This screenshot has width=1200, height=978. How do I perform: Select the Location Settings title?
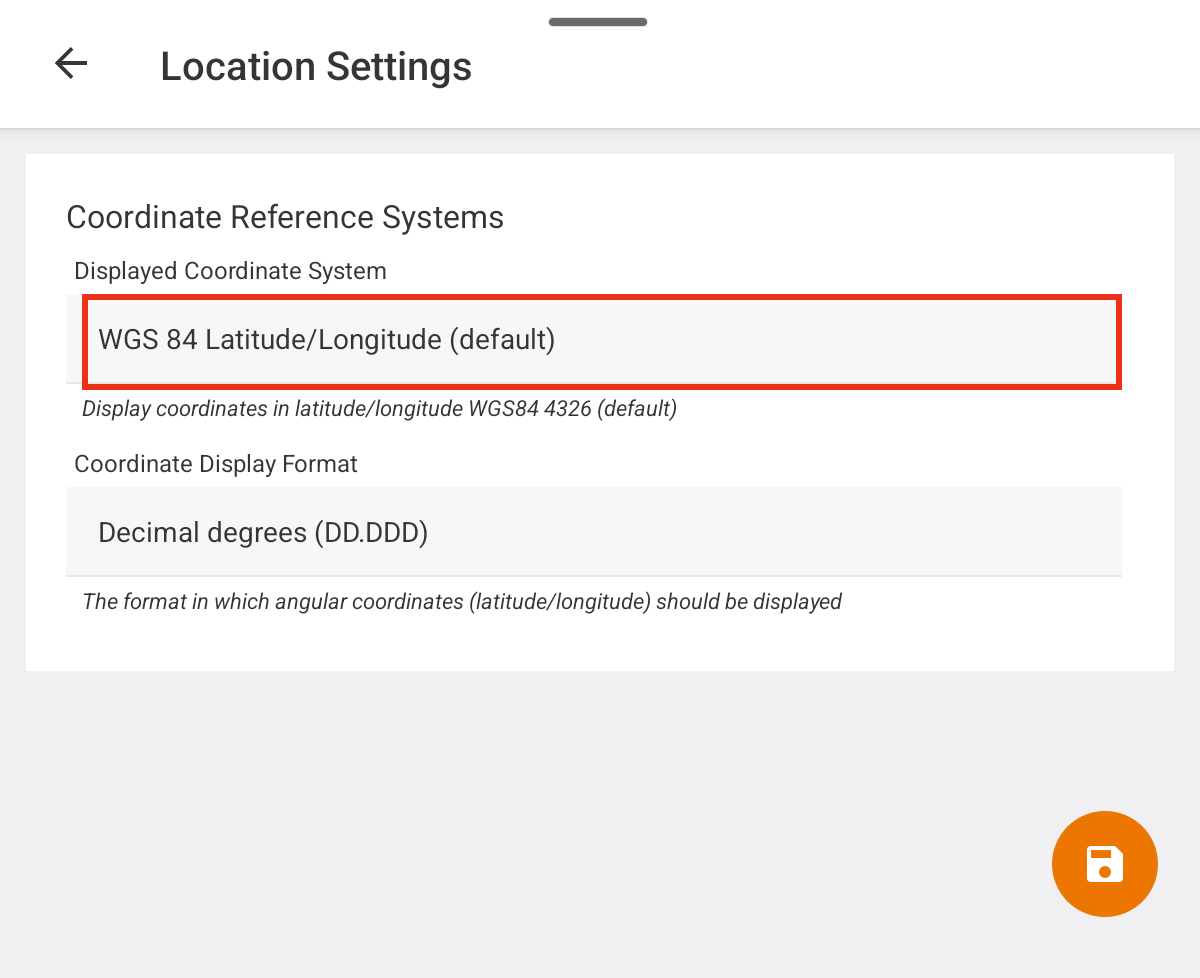pyautogui.click(x=316, y=67)
